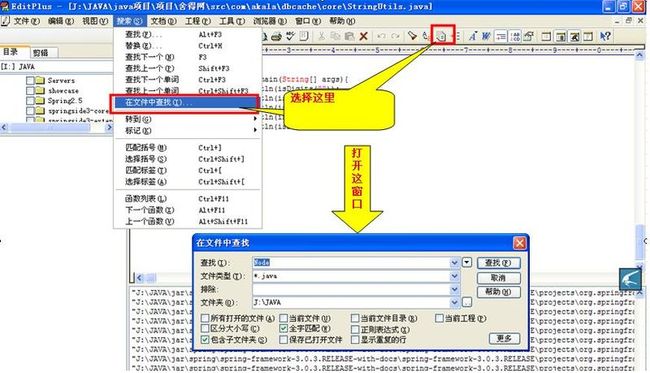Open the '视图' menu
The width and height of the screenshot is (650, 373).
[x=95, y=21]
